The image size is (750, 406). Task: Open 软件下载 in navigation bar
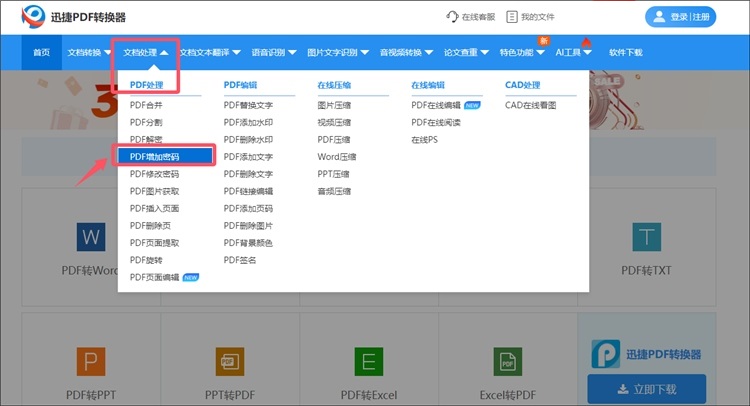626,52
